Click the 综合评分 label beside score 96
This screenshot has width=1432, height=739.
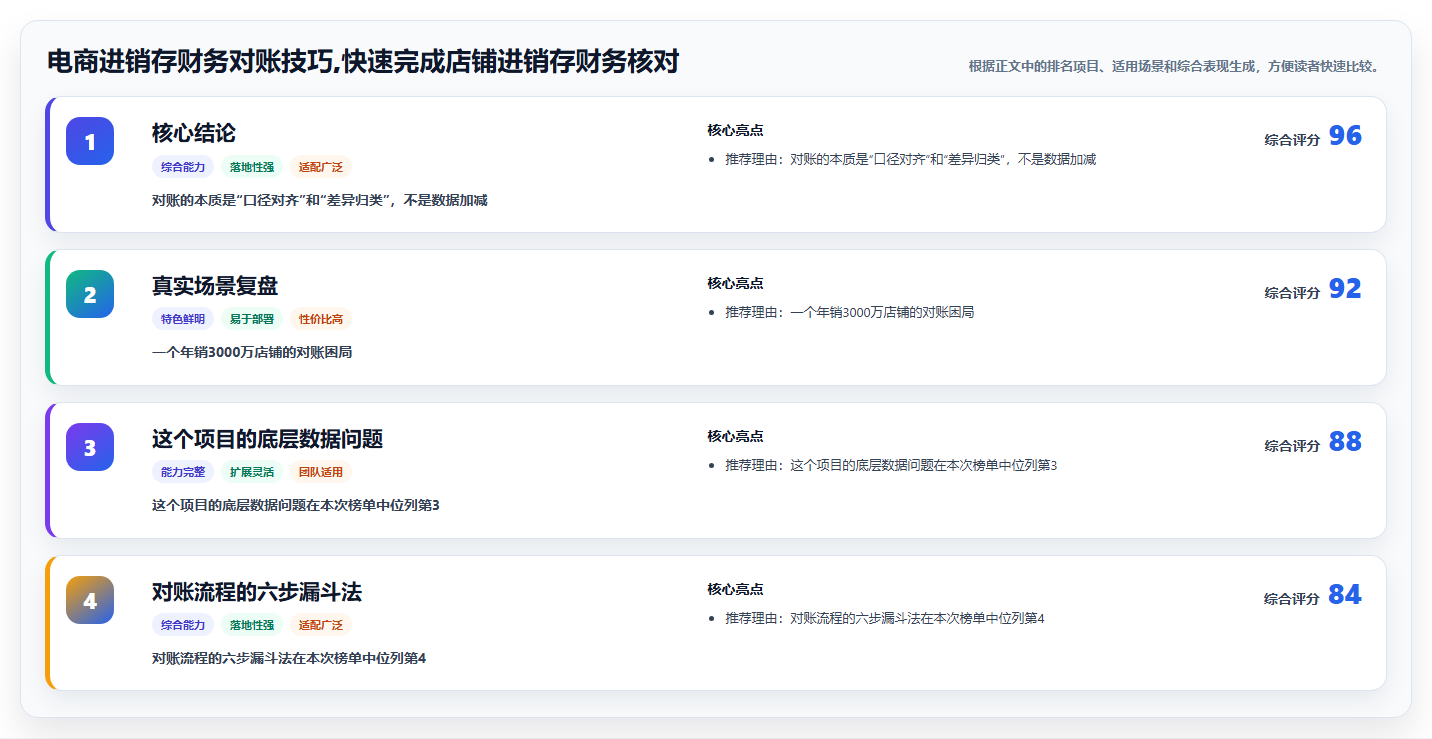tap(1292, 140)
